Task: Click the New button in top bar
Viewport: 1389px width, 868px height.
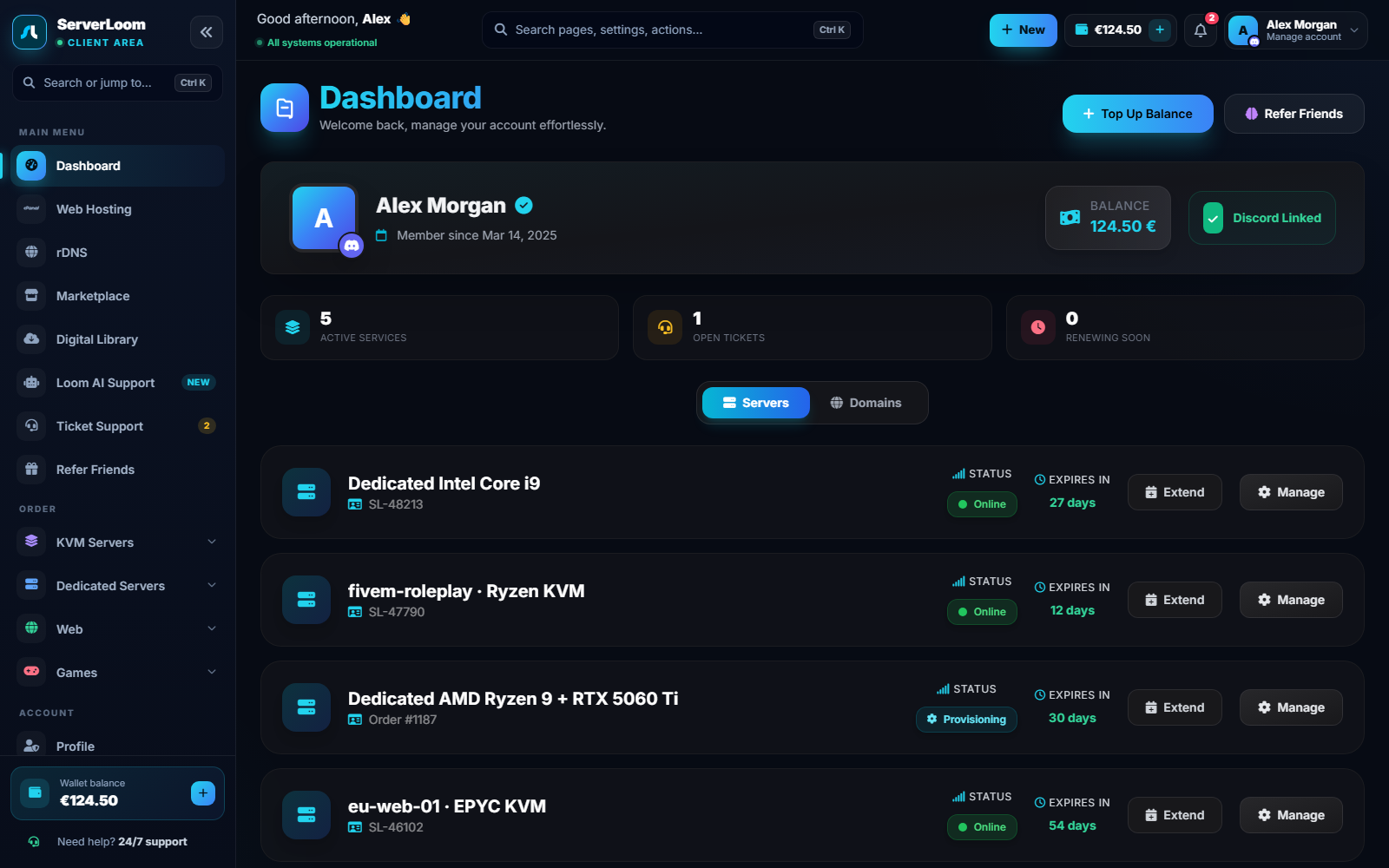Action: (x=1024, y=30)
